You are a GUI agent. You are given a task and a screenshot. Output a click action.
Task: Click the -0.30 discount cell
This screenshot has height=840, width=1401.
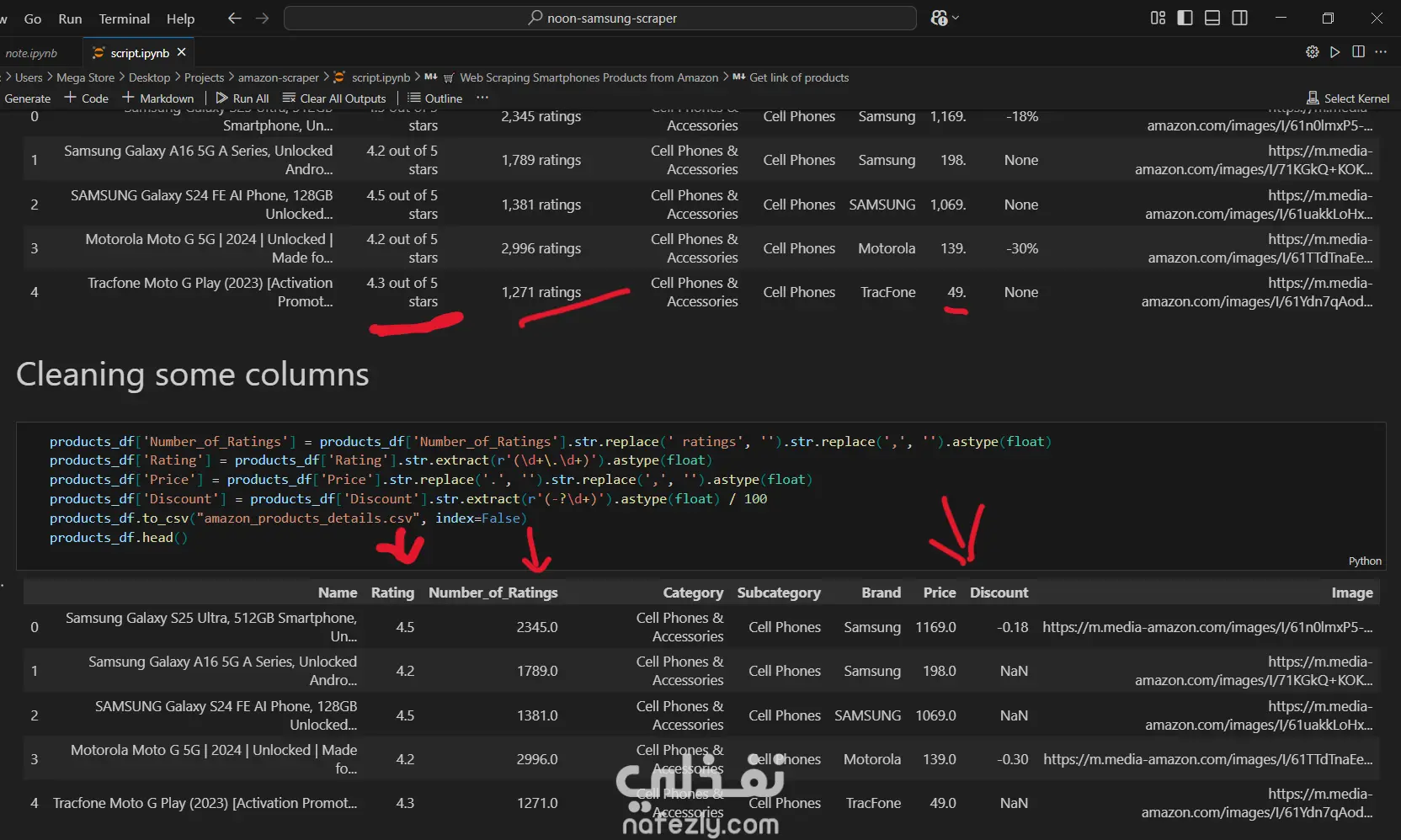pyautogui.click(x=1013, y=759)
